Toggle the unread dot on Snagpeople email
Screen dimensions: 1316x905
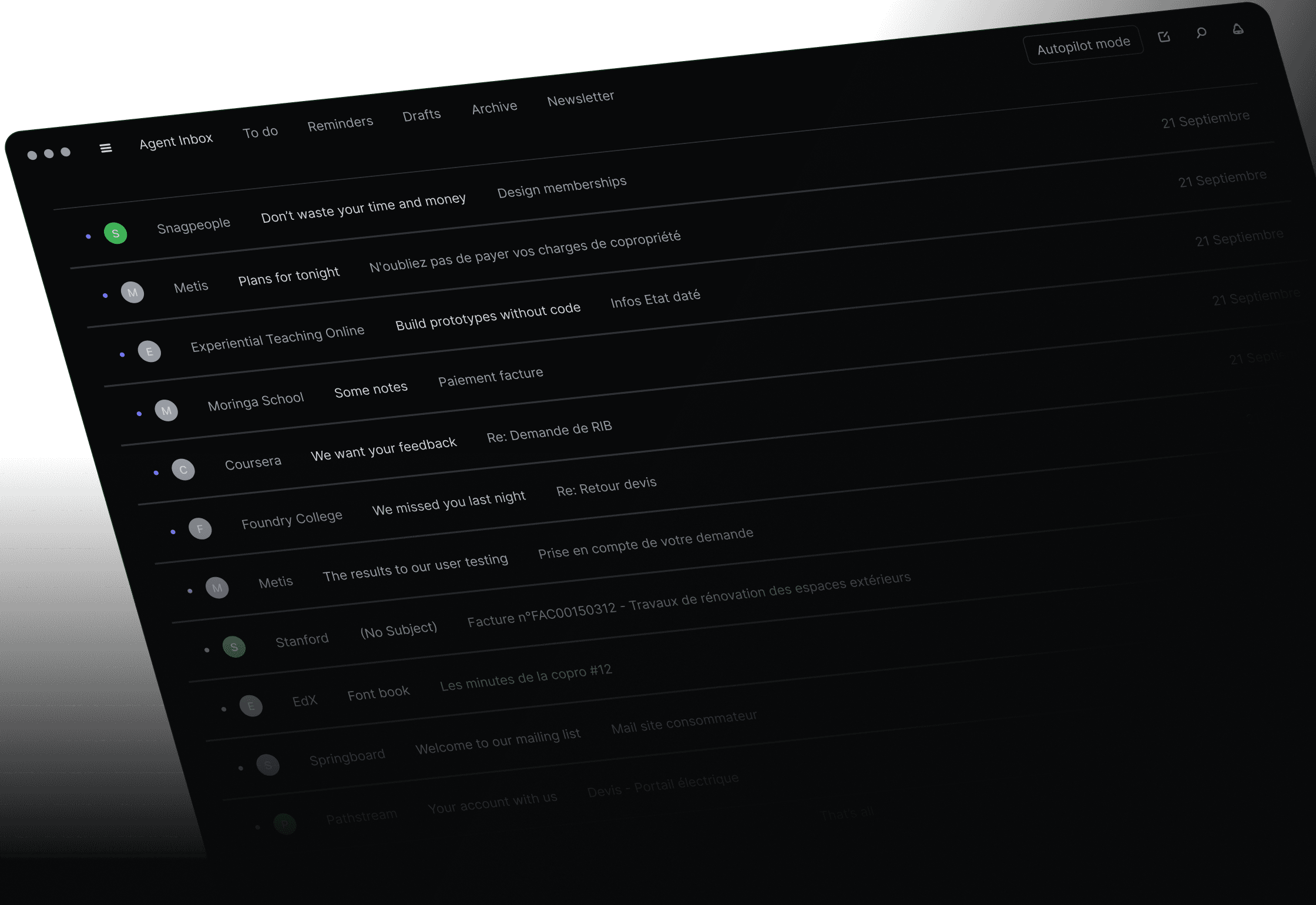[89, 236]
